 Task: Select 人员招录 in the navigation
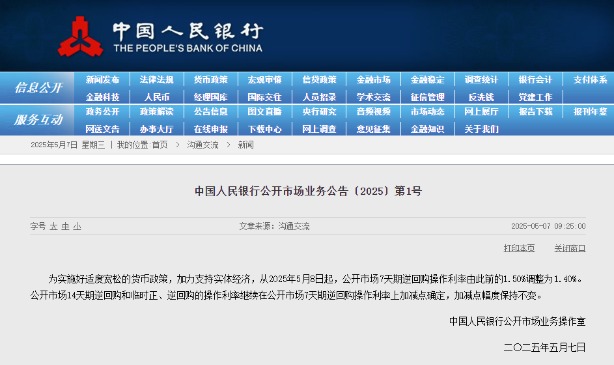(319, 97)
